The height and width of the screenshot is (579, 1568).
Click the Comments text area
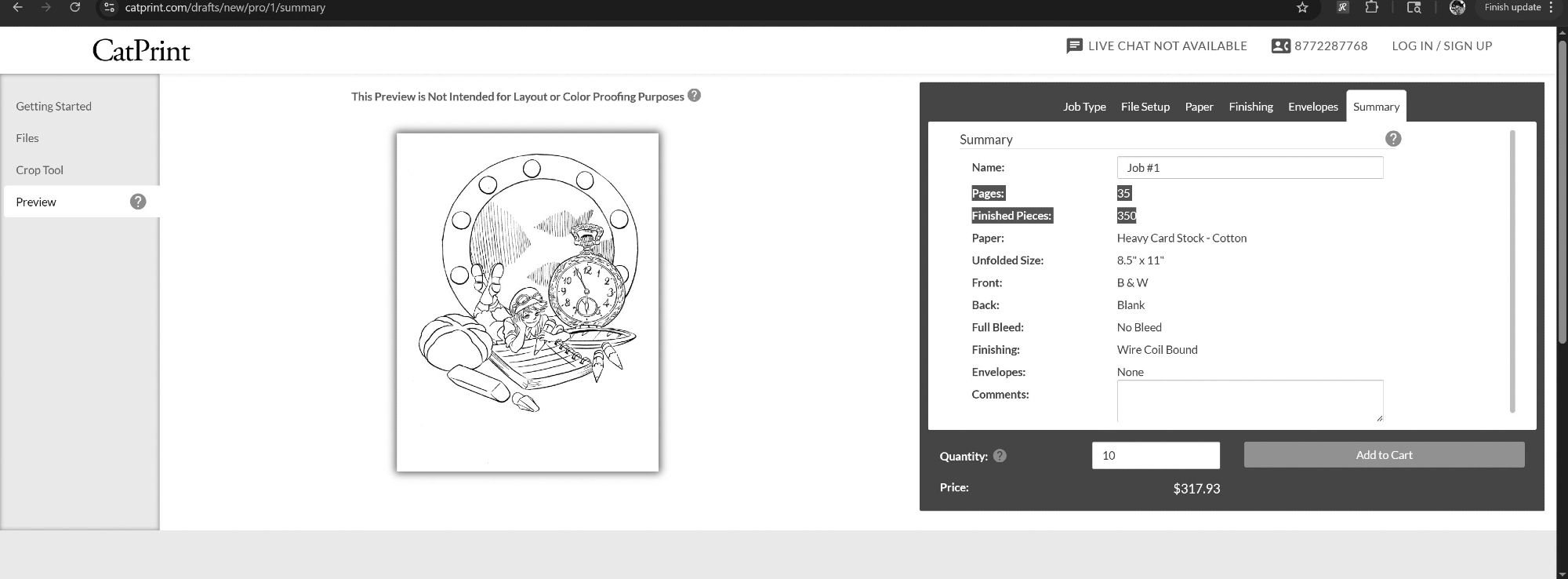[x=1250, y=401]
